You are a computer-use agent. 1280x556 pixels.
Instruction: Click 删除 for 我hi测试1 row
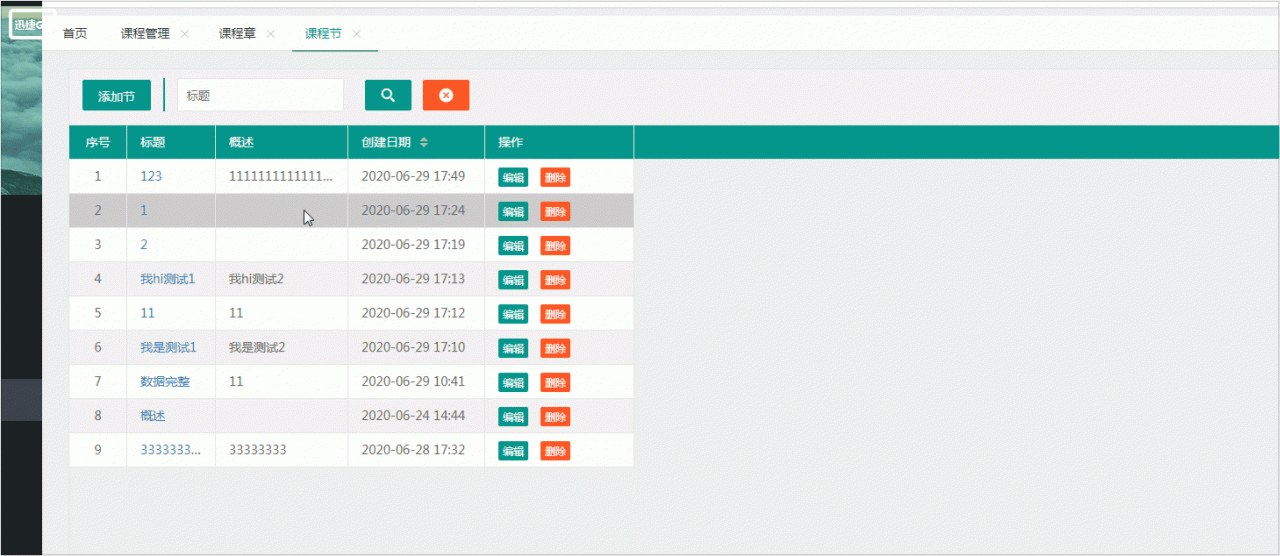coord(555,280)
